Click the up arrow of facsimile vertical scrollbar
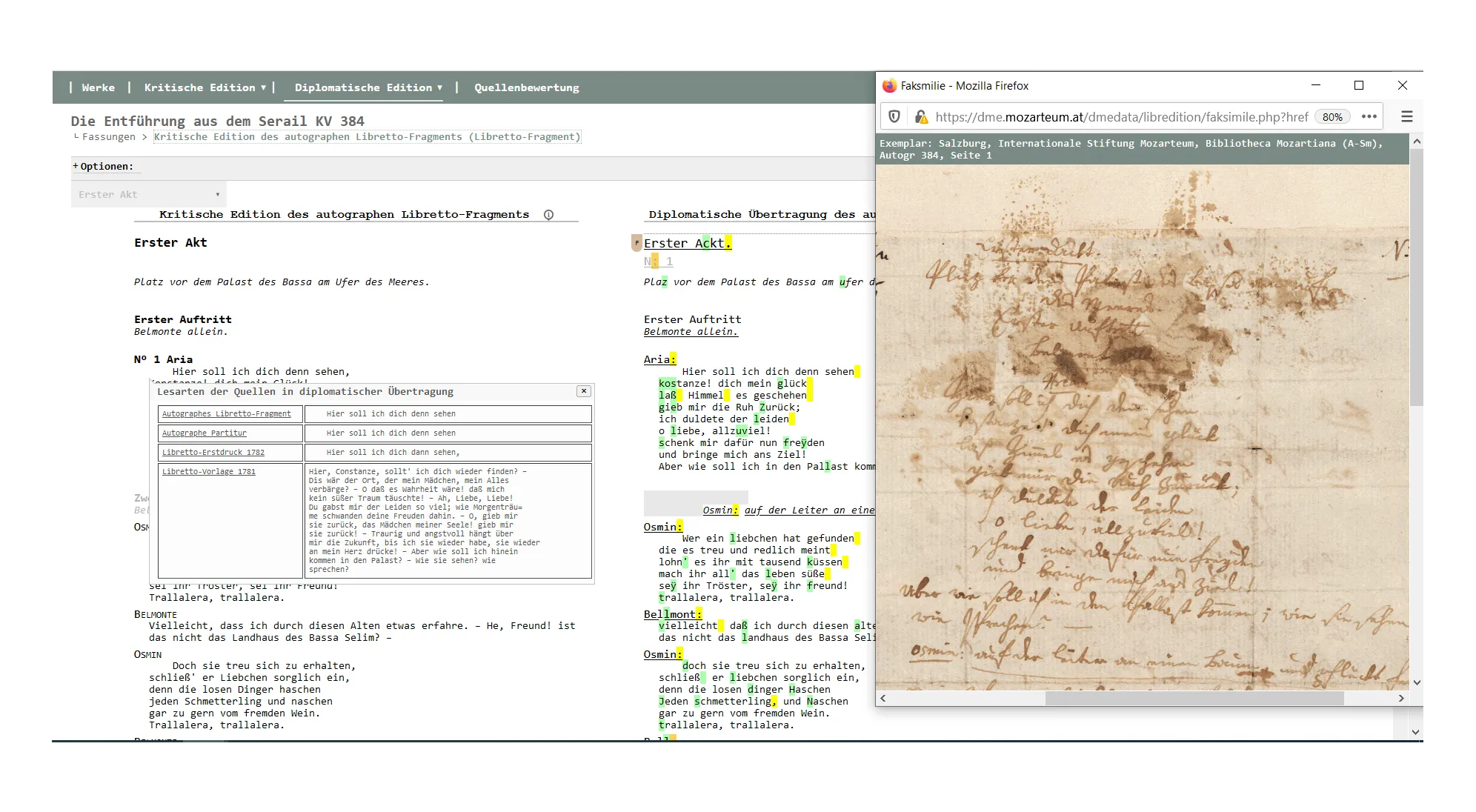Screen dimensions: 1476x812 1416,142
